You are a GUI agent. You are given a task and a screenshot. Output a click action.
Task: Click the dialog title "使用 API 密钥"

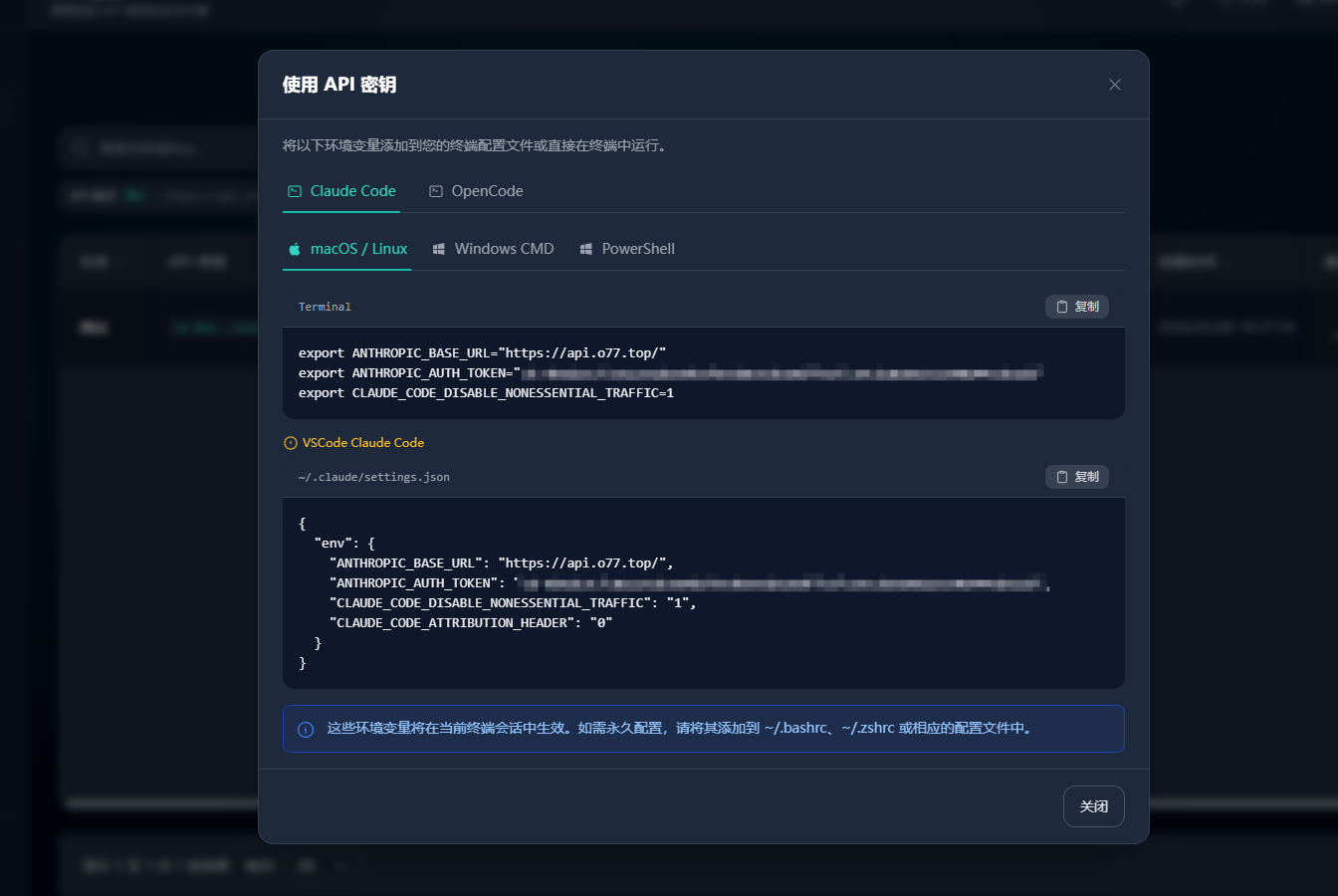pyautogui.click(x=339, y=85)
